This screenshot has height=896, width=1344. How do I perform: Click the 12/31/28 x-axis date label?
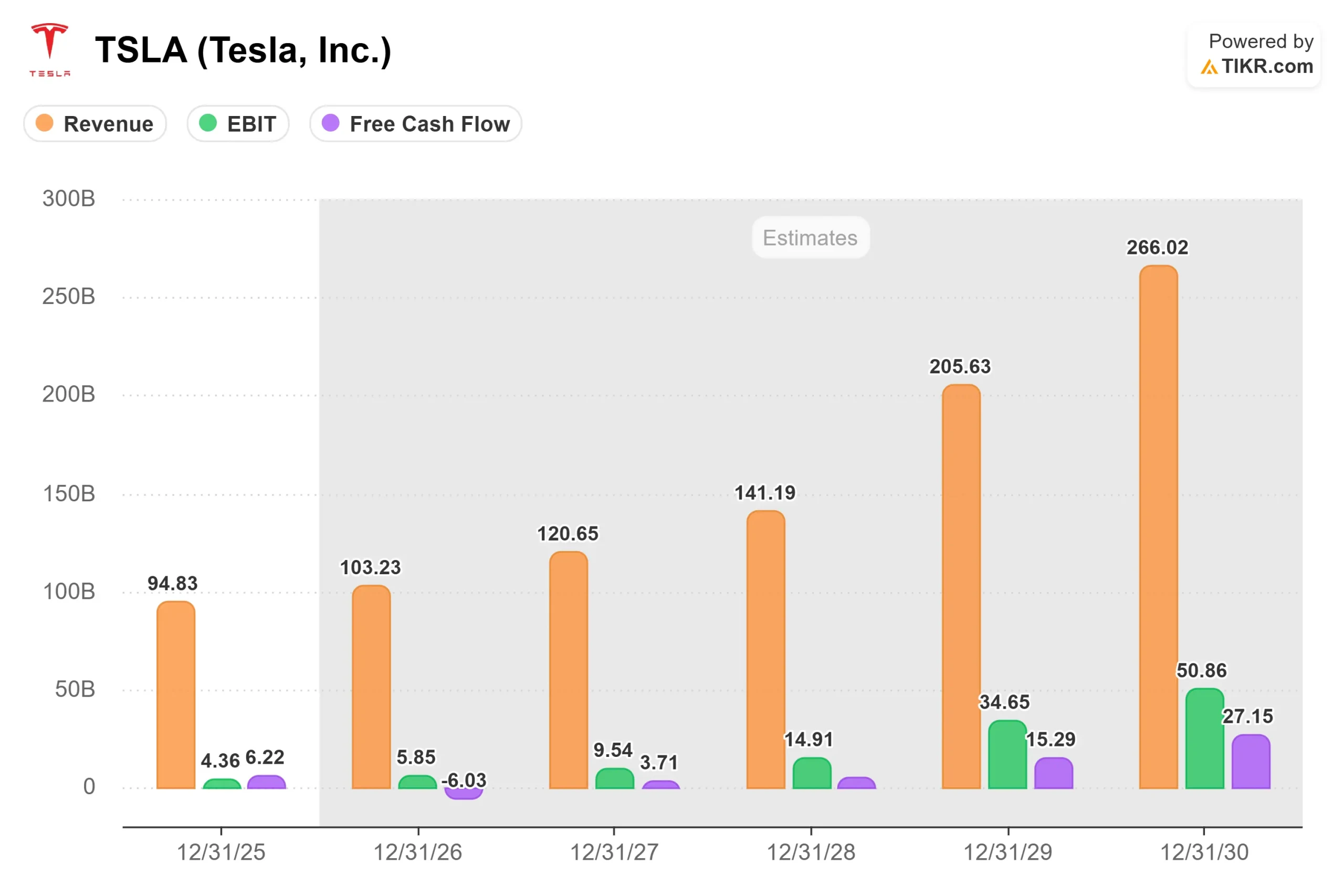pyautogui.click(x=811, y=852)
